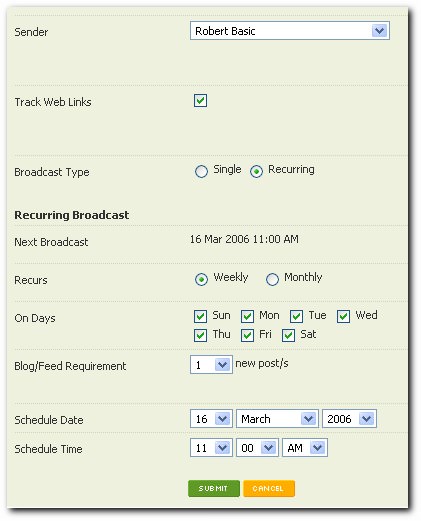Viewport: 421px width, 521px height.
Task: Toggle the Wed day checkbox
Action: click(x=343, y=316)
